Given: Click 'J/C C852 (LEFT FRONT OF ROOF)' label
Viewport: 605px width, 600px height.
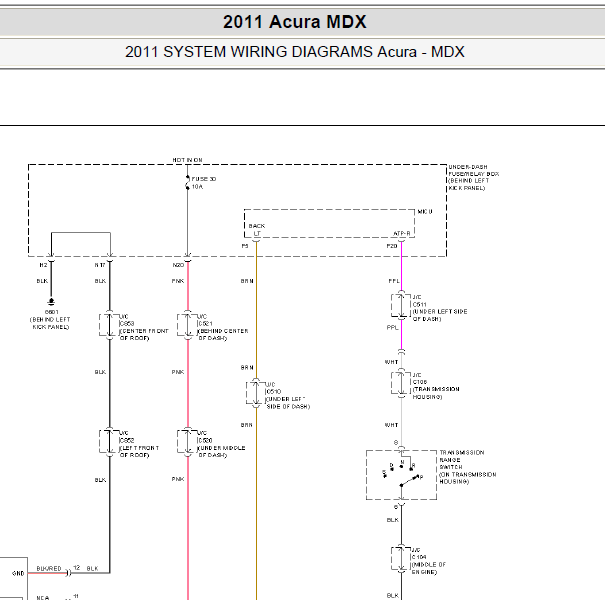Looking at the screenshot, I should (x=139, y=444).
